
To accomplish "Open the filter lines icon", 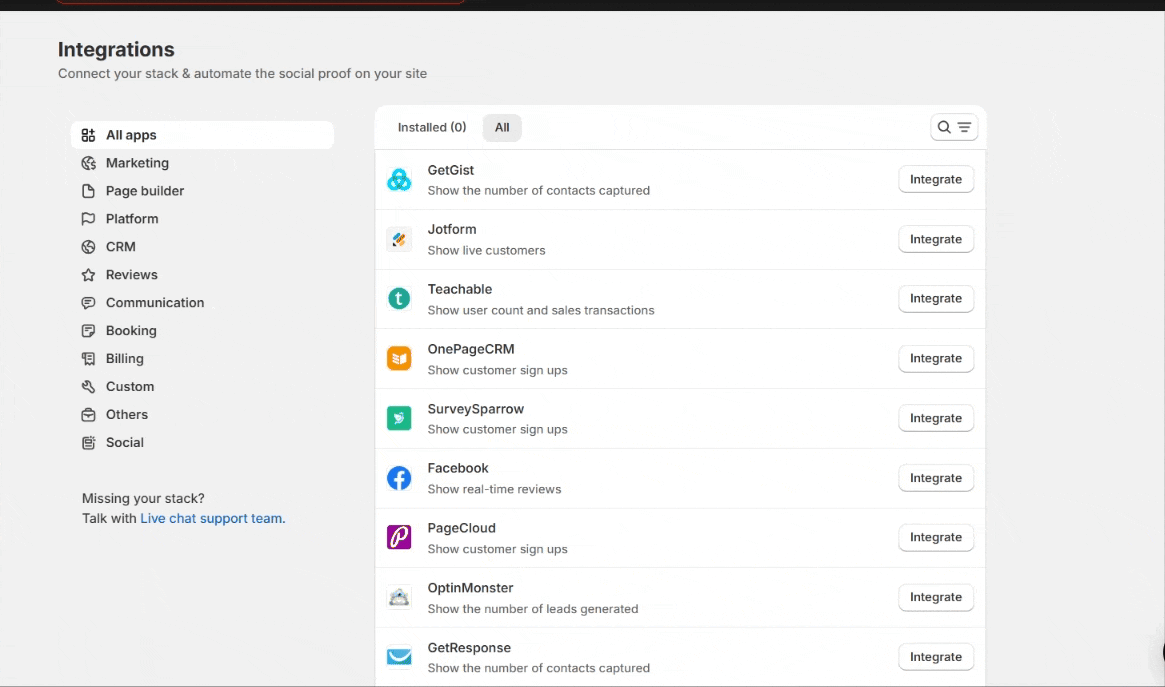I will (x=964, y=127).
